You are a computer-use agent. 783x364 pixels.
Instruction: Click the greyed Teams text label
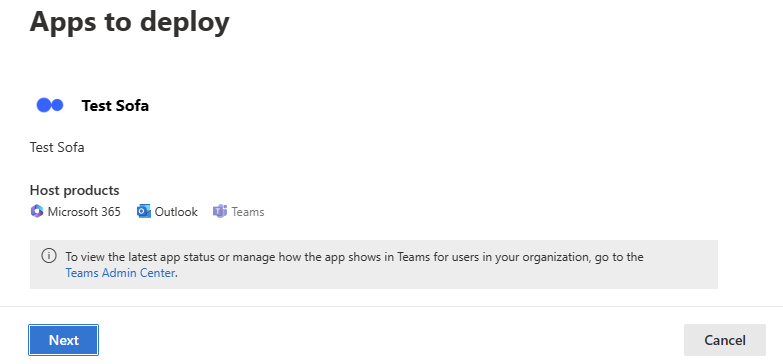(248, 212)
